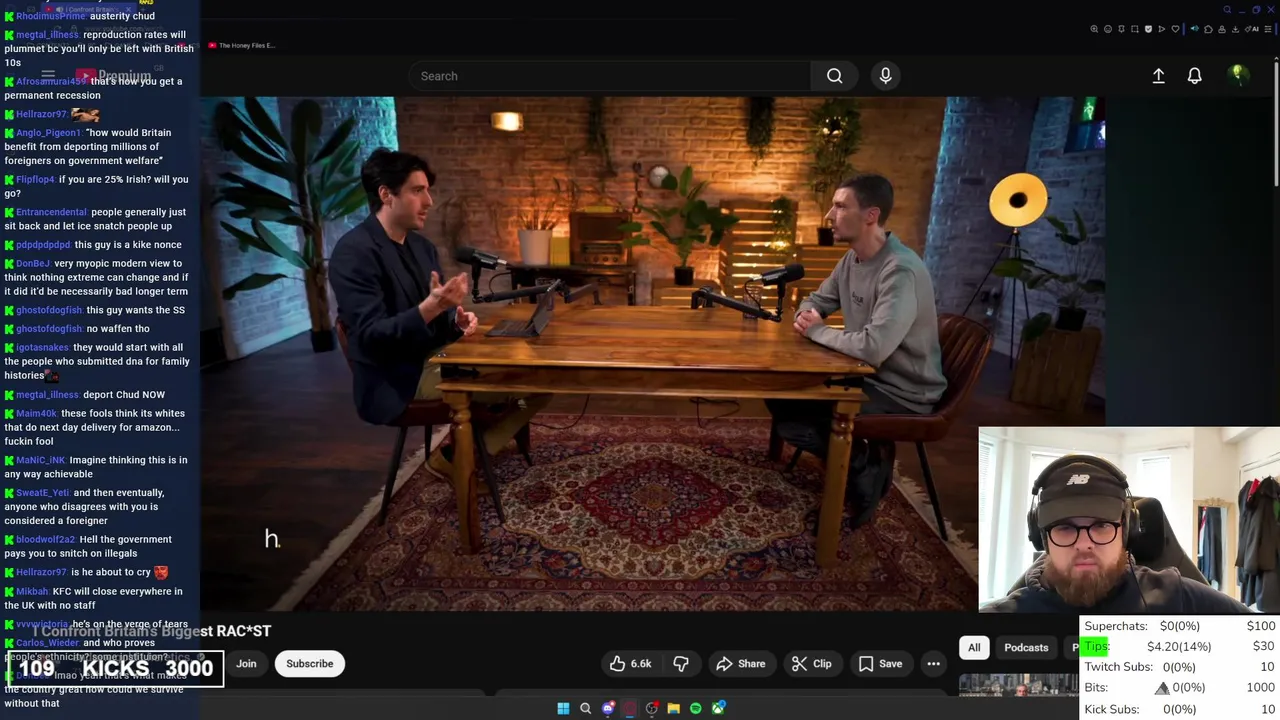
Task: Open the browser AI assistant icon
Action: coord(1252,29)
